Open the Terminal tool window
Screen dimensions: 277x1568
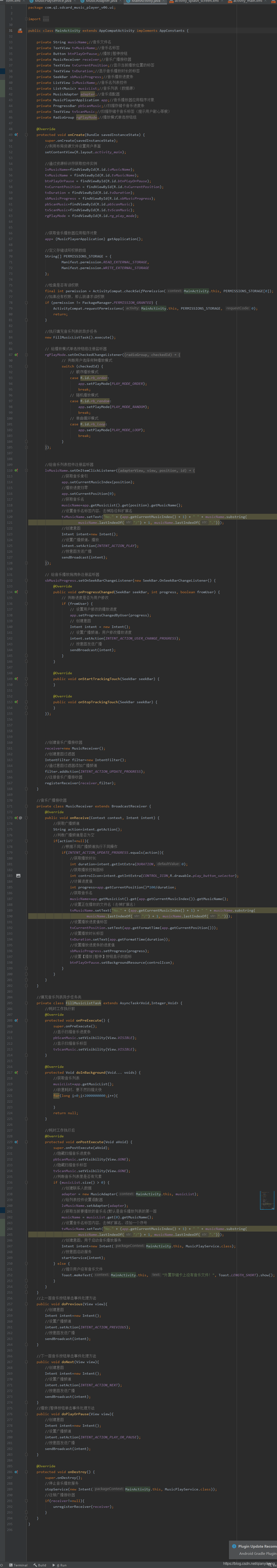coord(19,1565)
